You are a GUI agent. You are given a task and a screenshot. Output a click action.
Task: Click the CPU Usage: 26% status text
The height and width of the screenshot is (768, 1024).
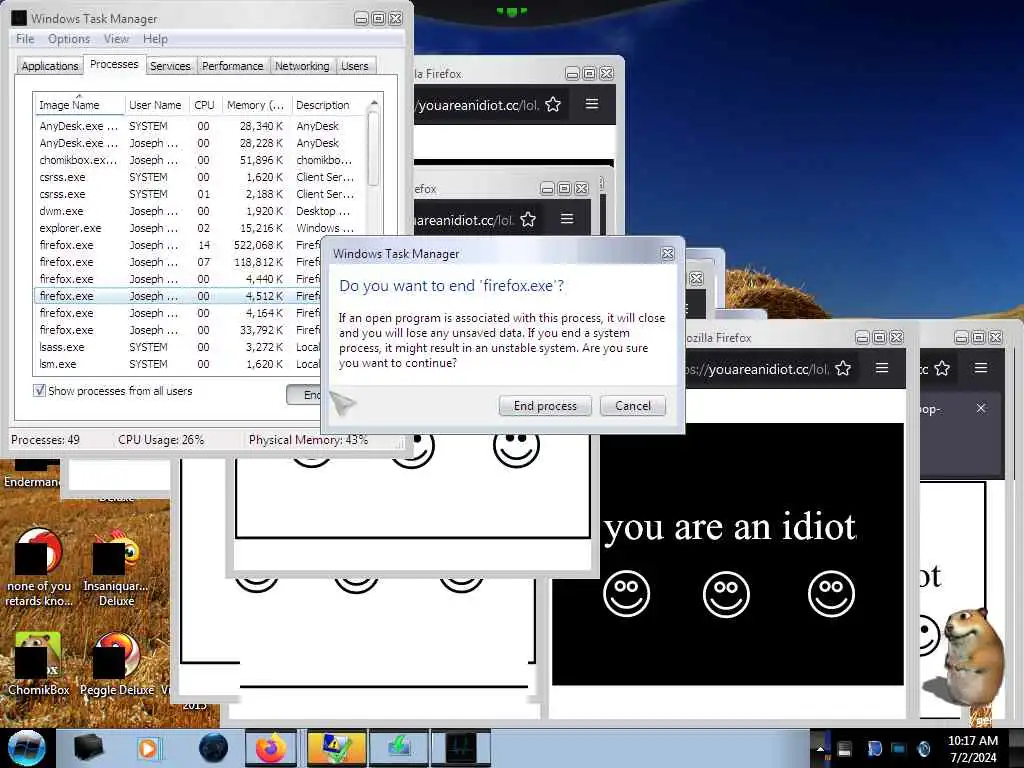coord(161,440)
